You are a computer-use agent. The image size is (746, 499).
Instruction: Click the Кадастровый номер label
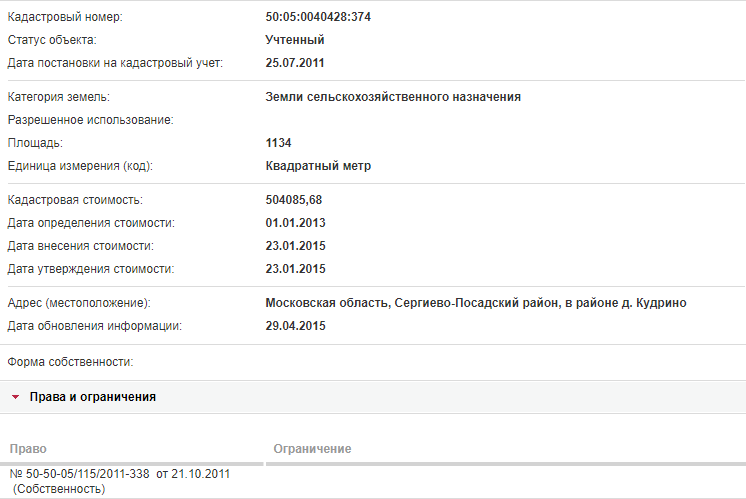65,17
